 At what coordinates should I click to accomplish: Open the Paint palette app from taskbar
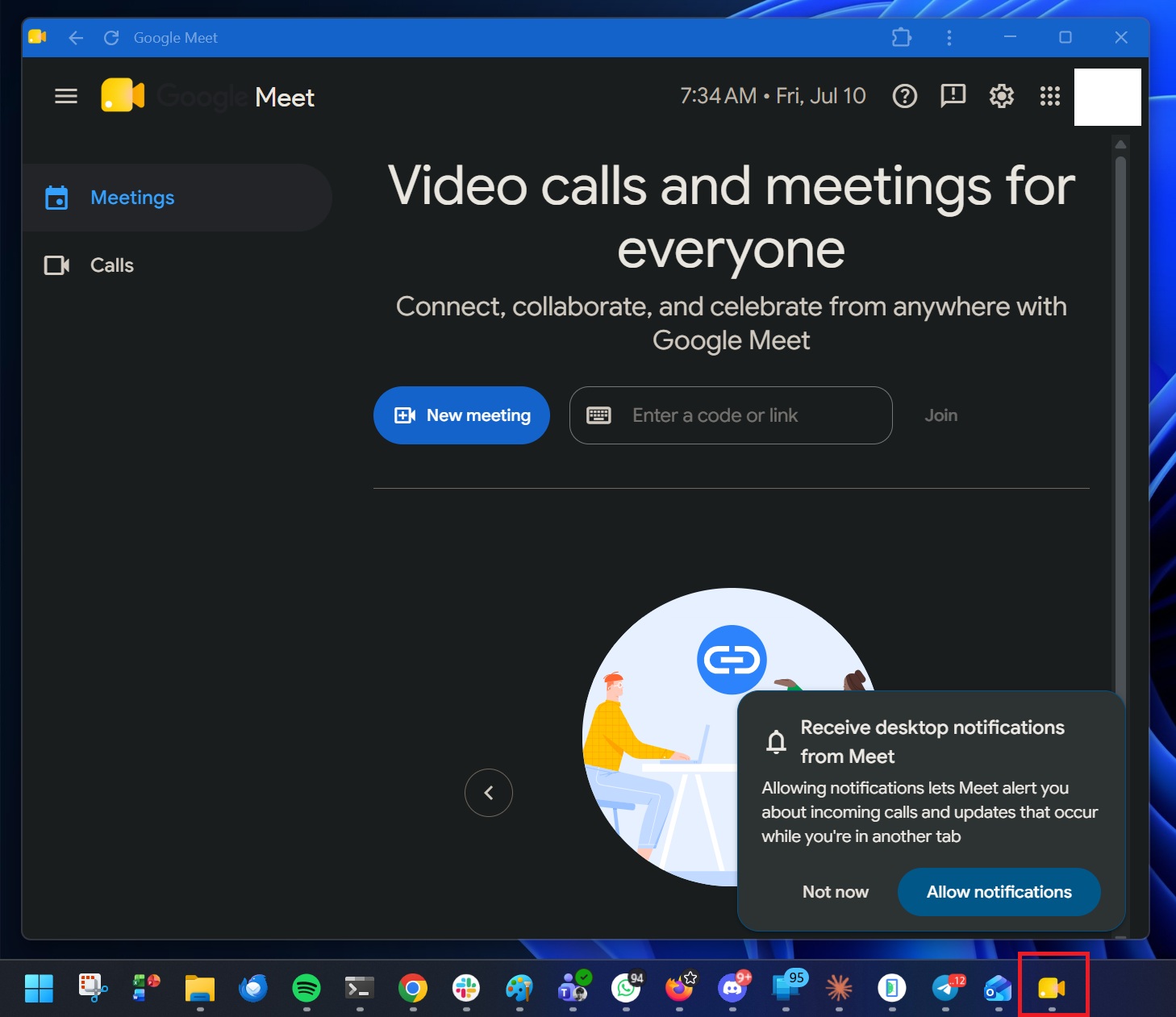[519, 988]
